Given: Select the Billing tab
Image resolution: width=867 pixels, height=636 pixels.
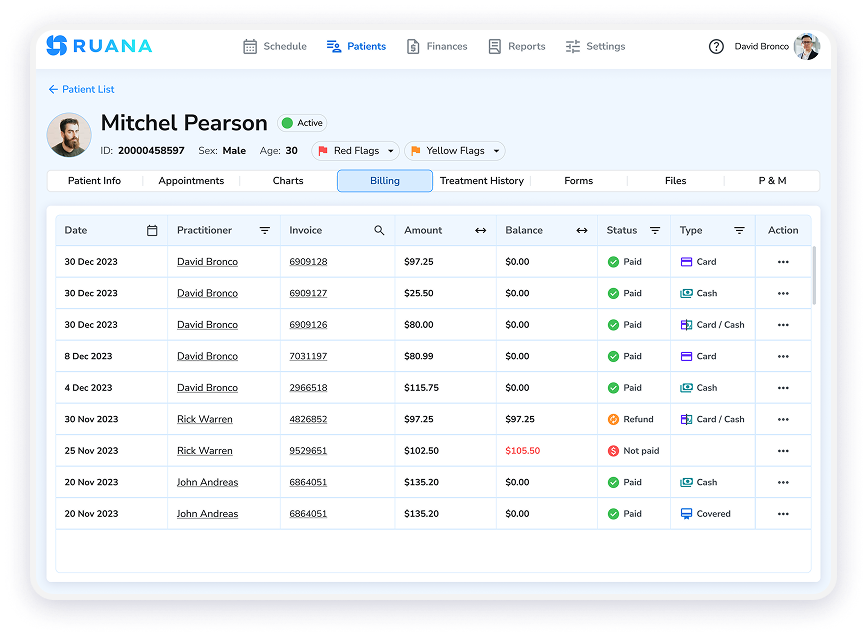Looking at the screenshot, I should 385,181.
